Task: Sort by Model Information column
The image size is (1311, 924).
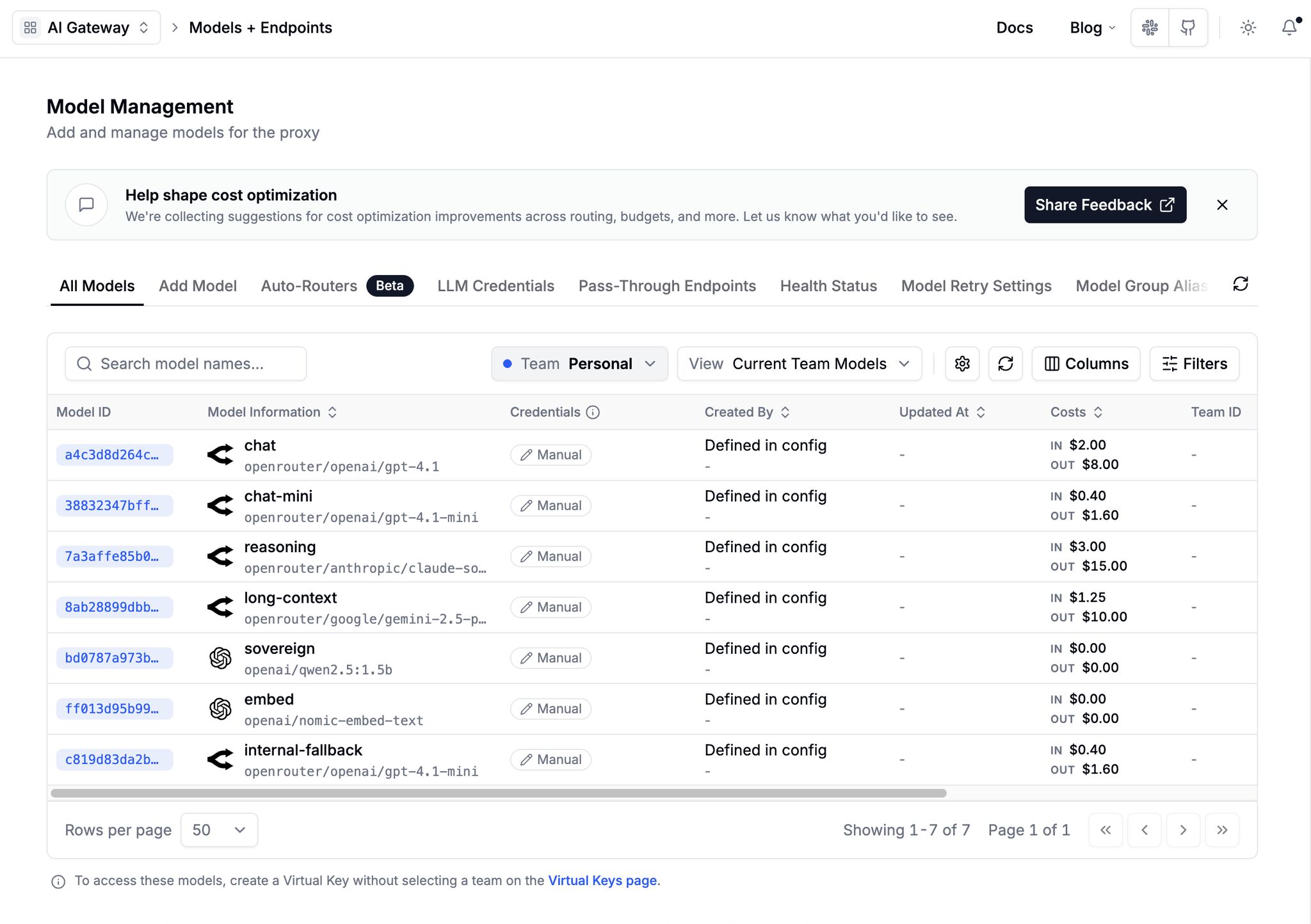Action: (x=332, y=412)
